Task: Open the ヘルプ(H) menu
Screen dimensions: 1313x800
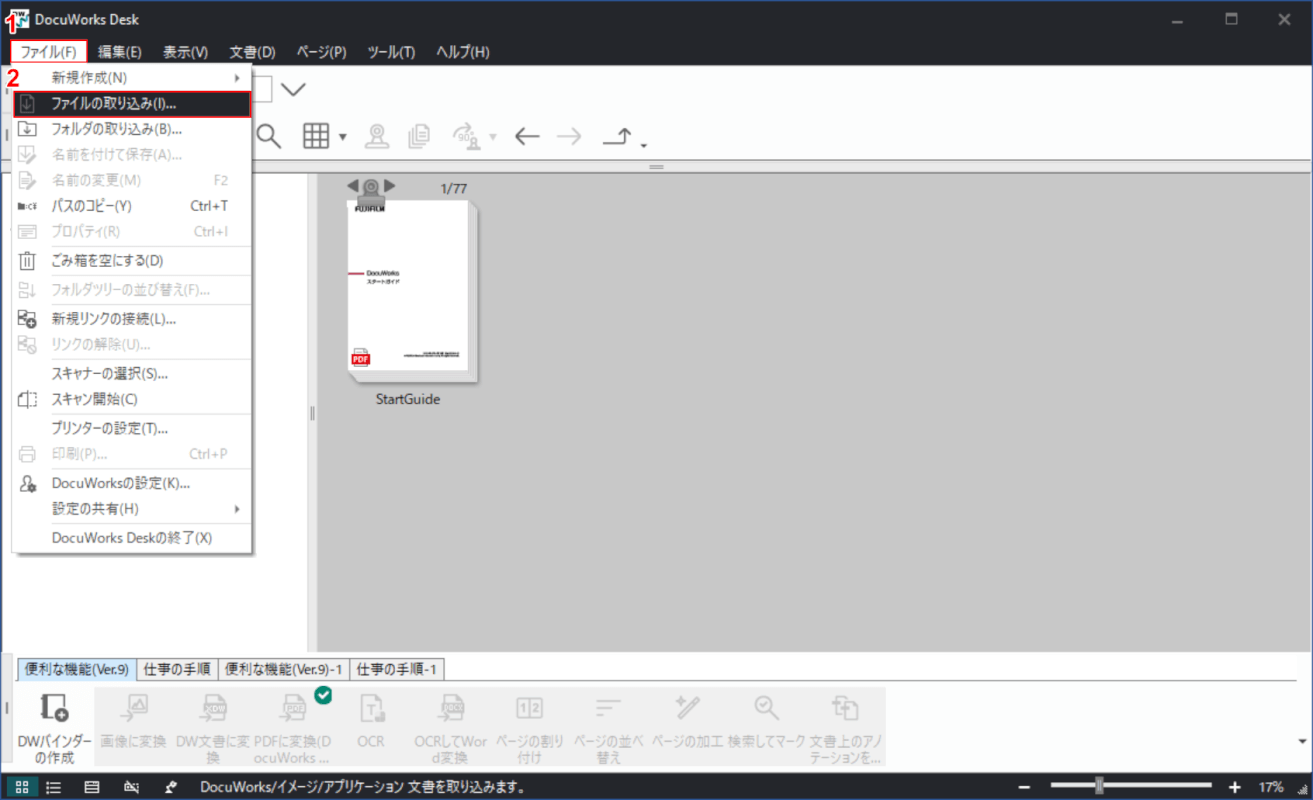Action: tap(463, 52)
